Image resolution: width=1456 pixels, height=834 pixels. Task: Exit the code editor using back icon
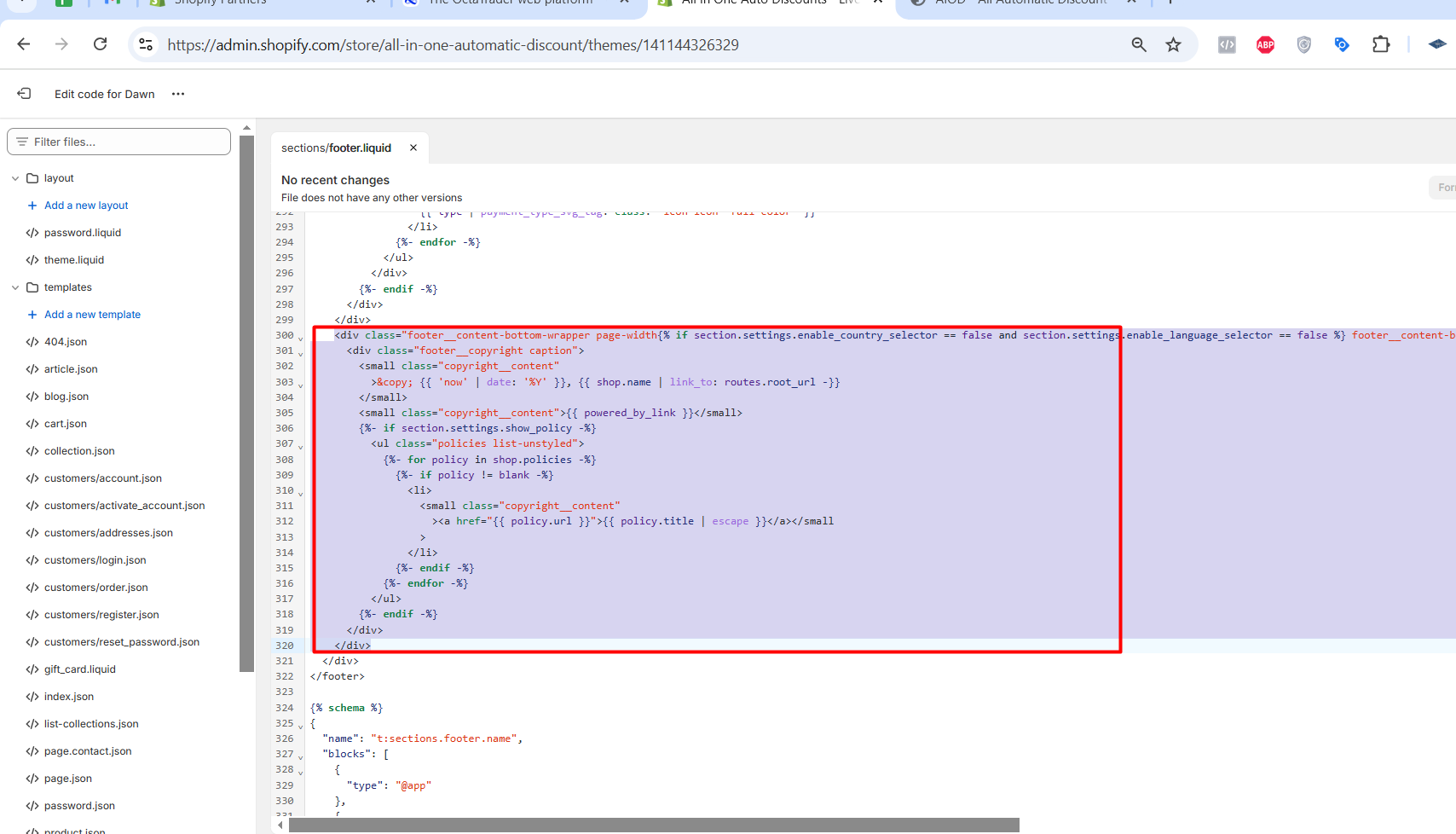(24, 94)
